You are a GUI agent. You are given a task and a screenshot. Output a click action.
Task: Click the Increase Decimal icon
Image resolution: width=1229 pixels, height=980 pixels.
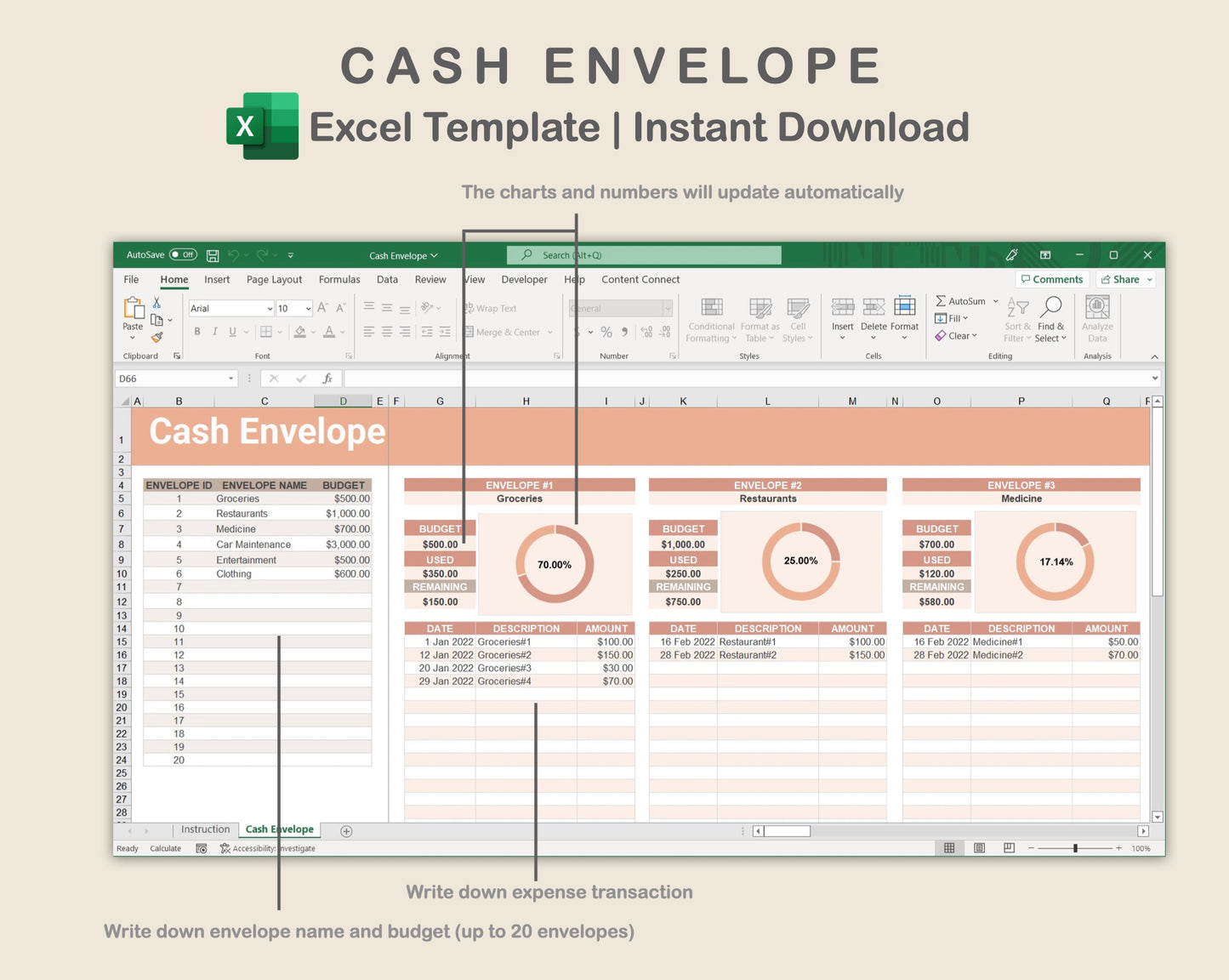pyautogui.click(x=647, y=332)
